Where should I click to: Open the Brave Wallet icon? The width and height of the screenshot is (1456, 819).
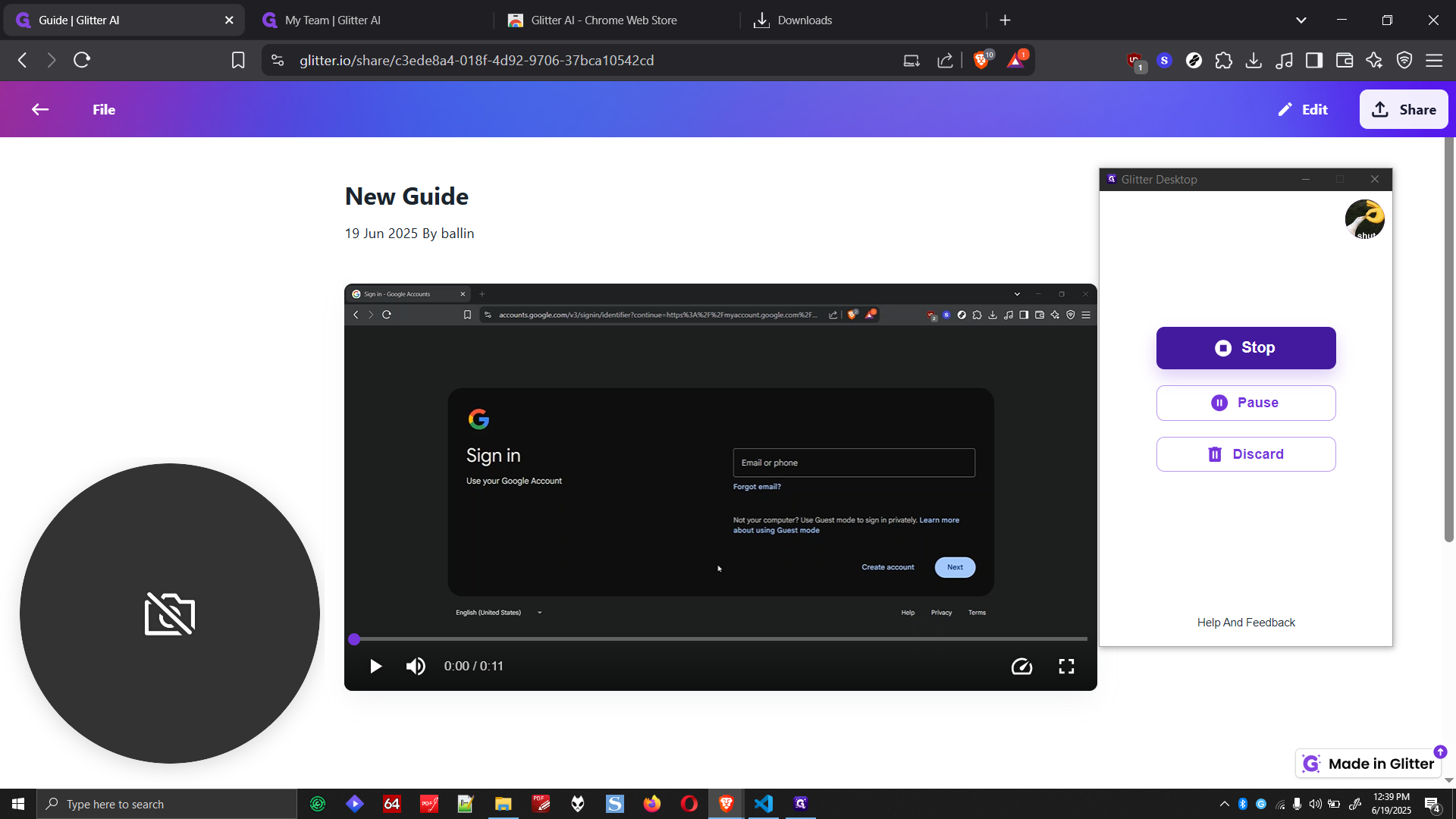1345,61
